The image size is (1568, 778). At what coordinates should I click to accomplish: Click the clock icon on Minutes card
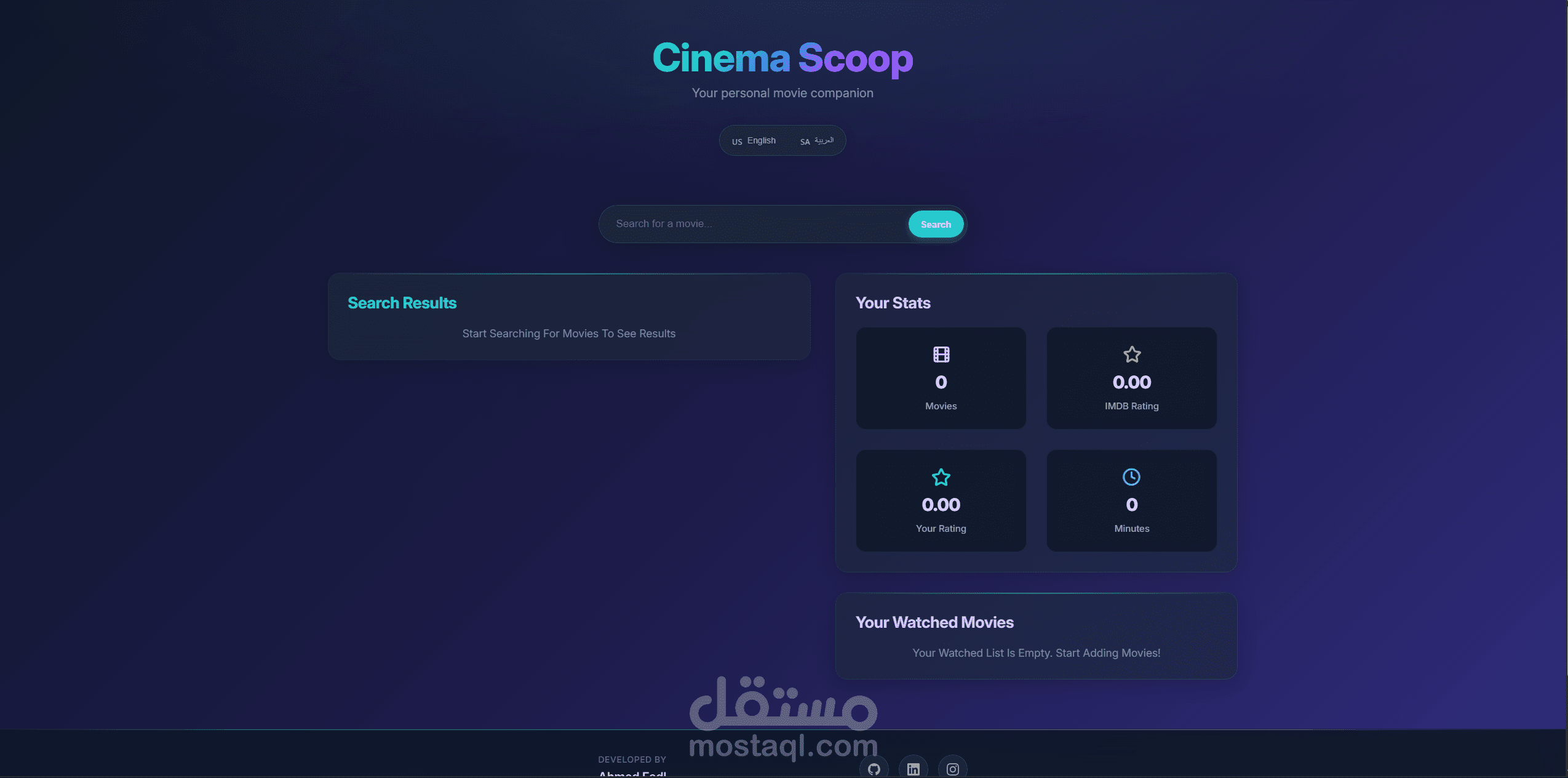[x=1131, y=476]
